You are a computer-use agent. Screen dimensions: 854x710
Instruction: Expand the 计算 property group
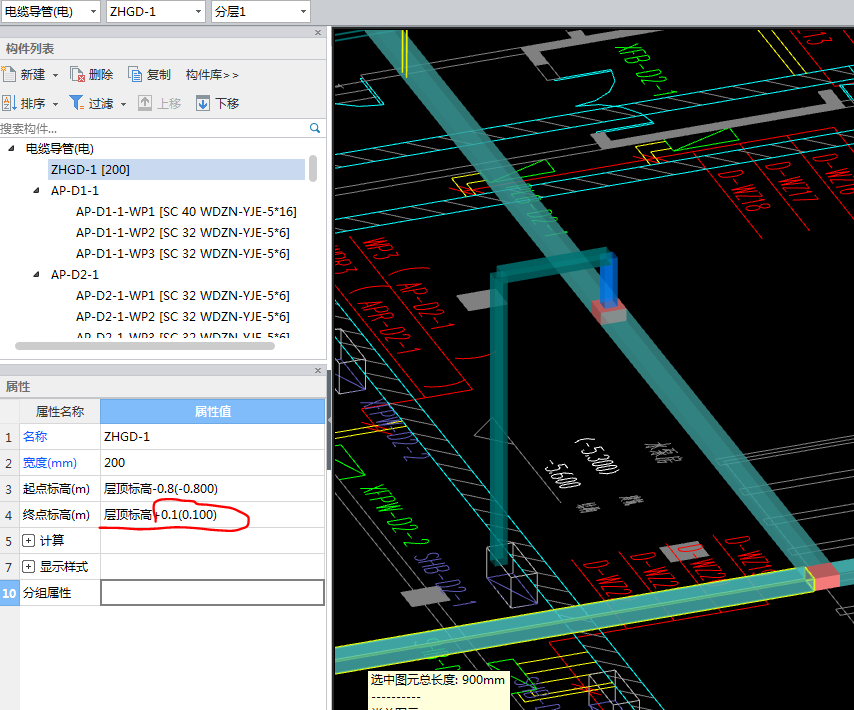coord(28,540)
